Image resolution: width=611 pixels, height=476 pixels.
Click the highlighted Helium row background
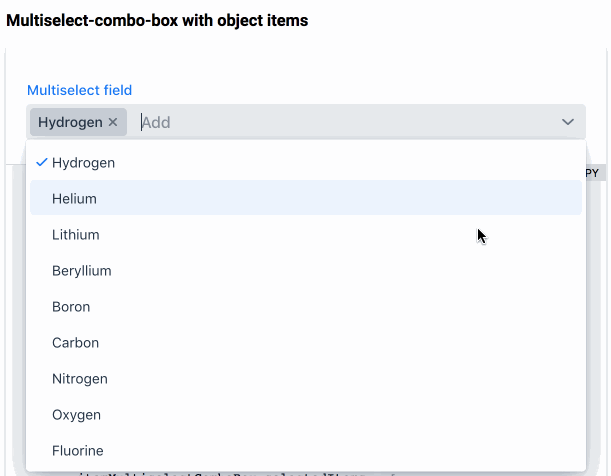pos(306,197)
